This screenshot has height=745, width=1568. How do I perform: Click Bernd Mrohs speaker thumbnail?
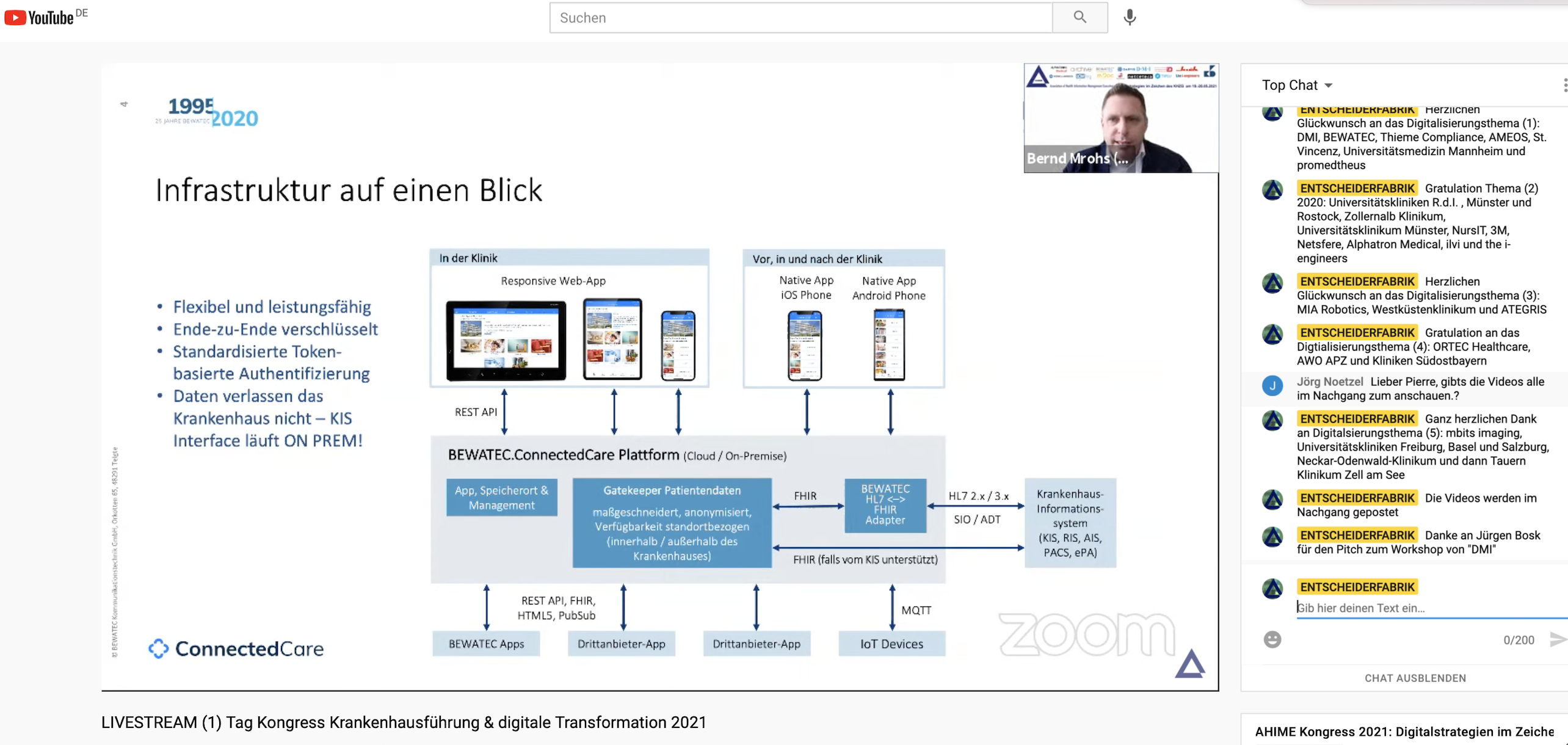1121,118
